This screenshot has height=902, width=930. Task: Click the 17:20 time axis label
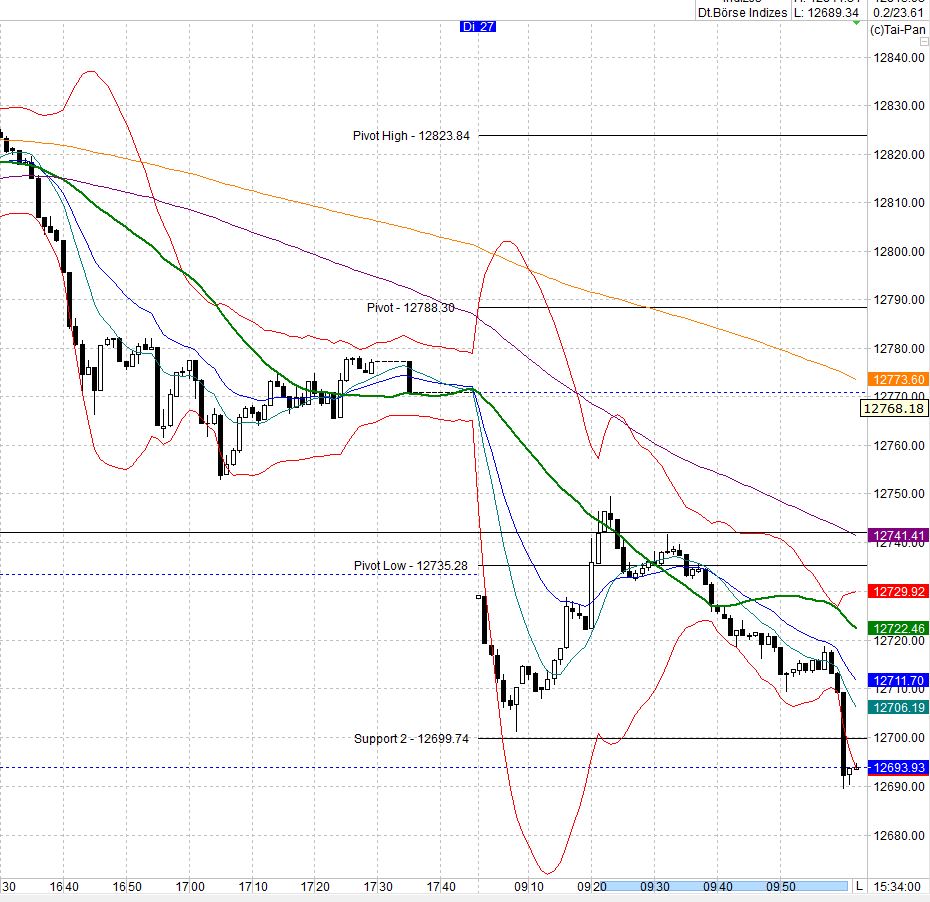click(315, 887)
